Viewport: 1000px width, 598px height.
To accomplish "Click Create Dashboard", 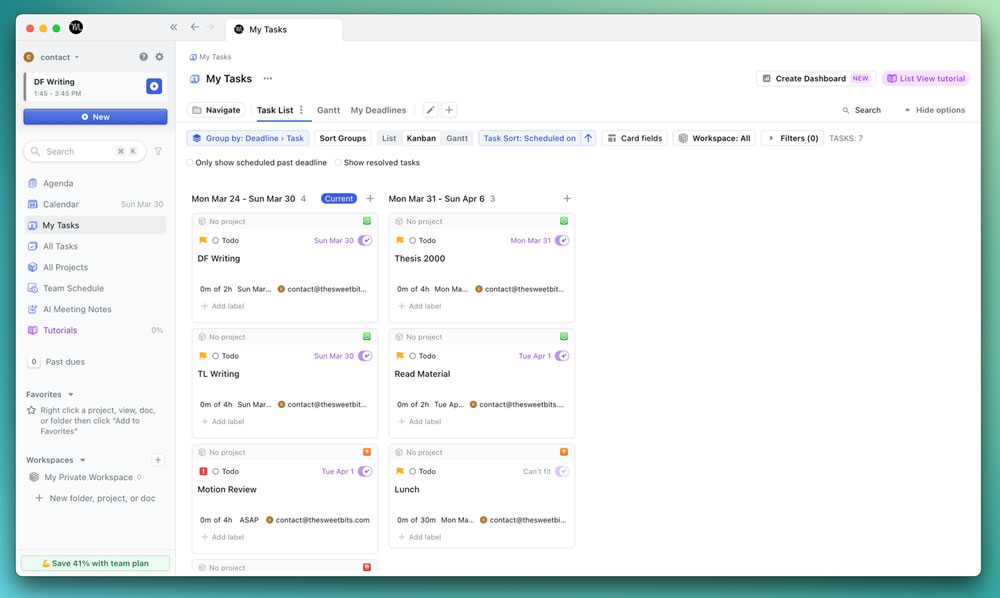I will (816, 78).
